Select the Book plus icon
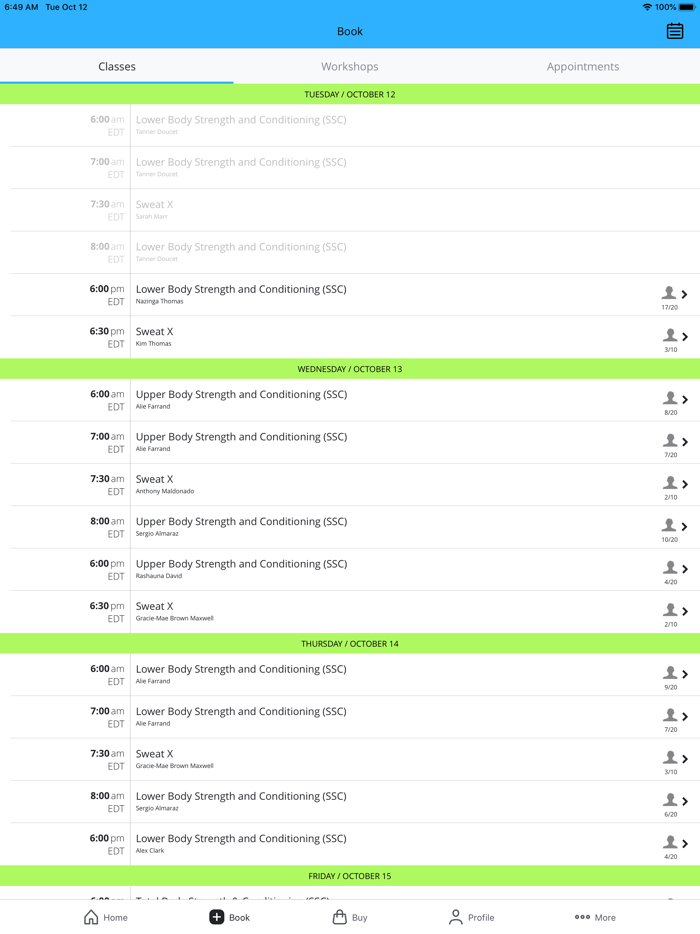Image resolution: width=700 pixels, height=934 pixels. (x=216, y=917)
